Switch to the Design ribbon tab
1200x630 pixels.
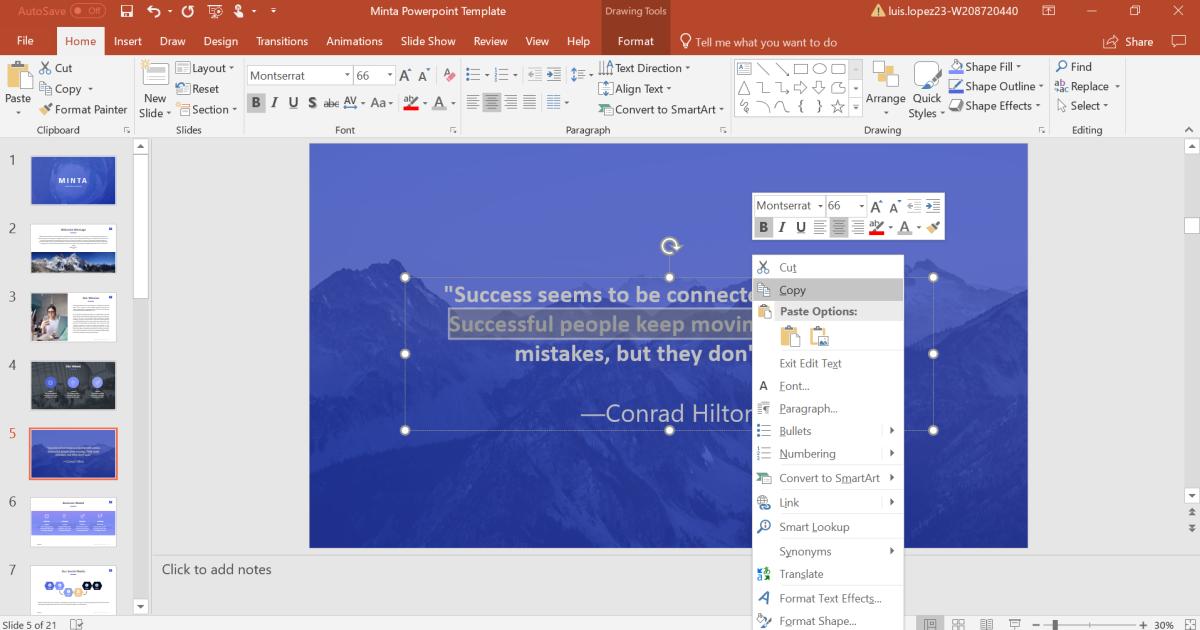220,41
